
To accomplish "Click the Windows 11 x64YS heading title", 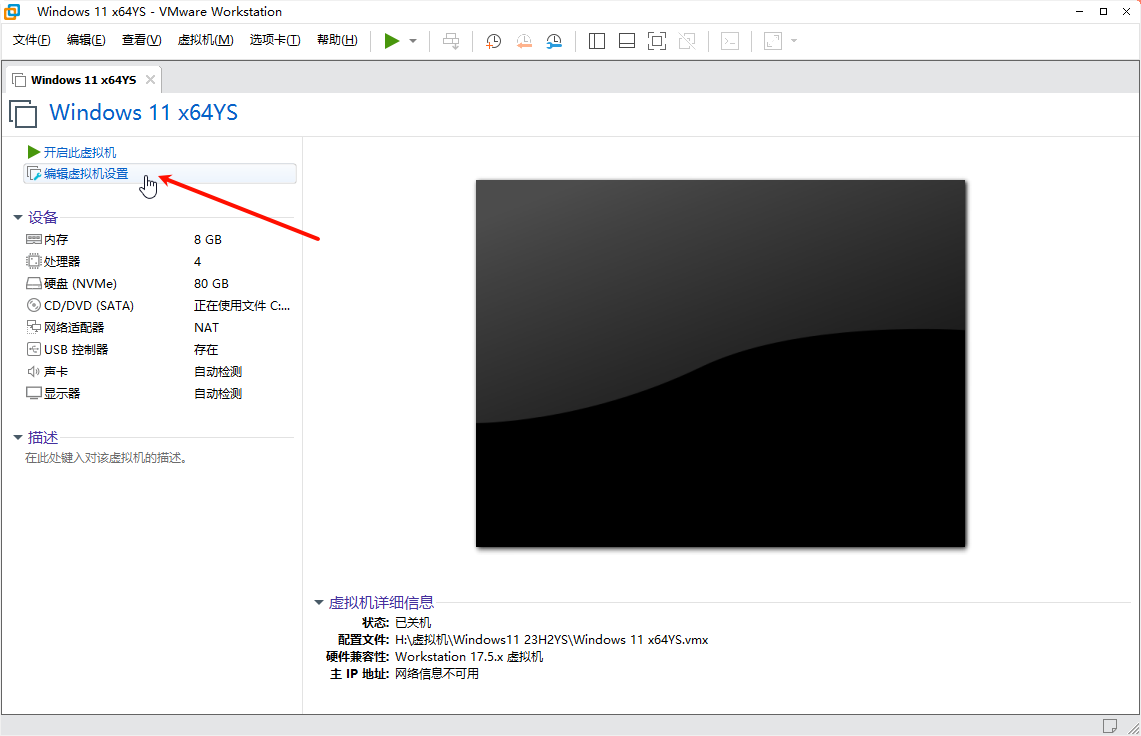I will [x=143, y=113].
